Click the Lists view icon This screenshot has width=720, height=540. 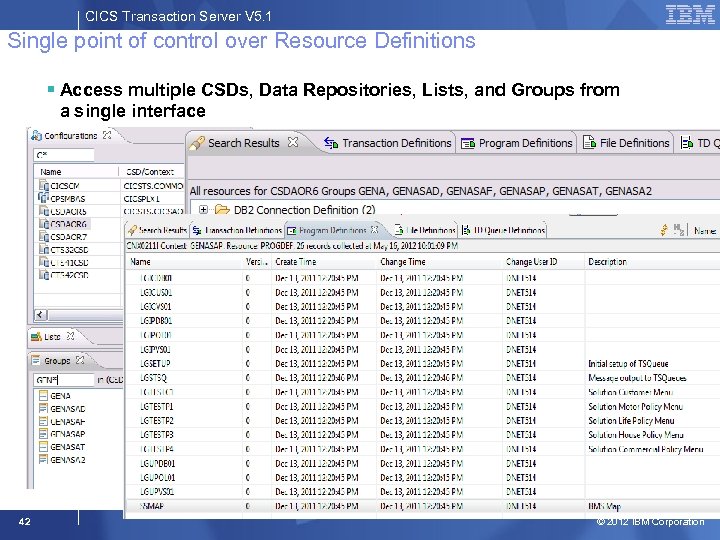point(36,337)
